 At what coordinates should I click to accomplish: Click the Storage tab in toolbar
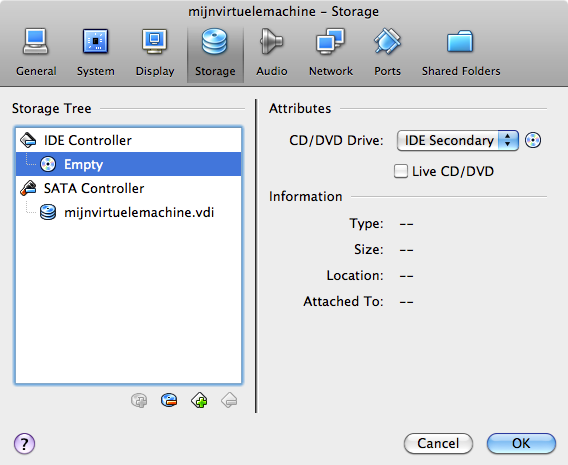215,54
